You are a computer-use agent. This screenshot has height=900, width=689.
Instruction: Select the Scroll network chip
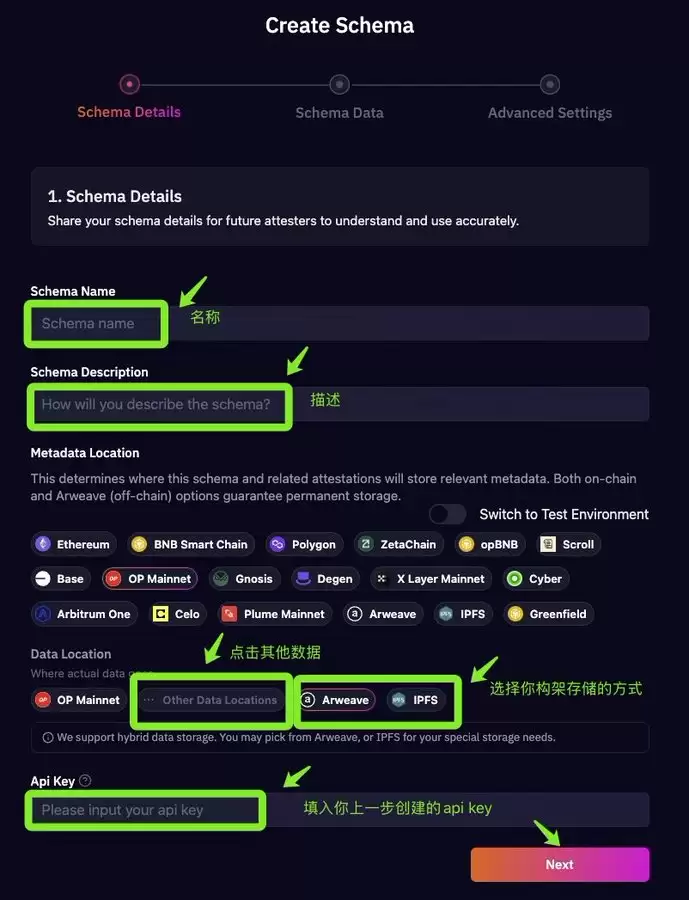pyautogui.click(x=568, y=544)
